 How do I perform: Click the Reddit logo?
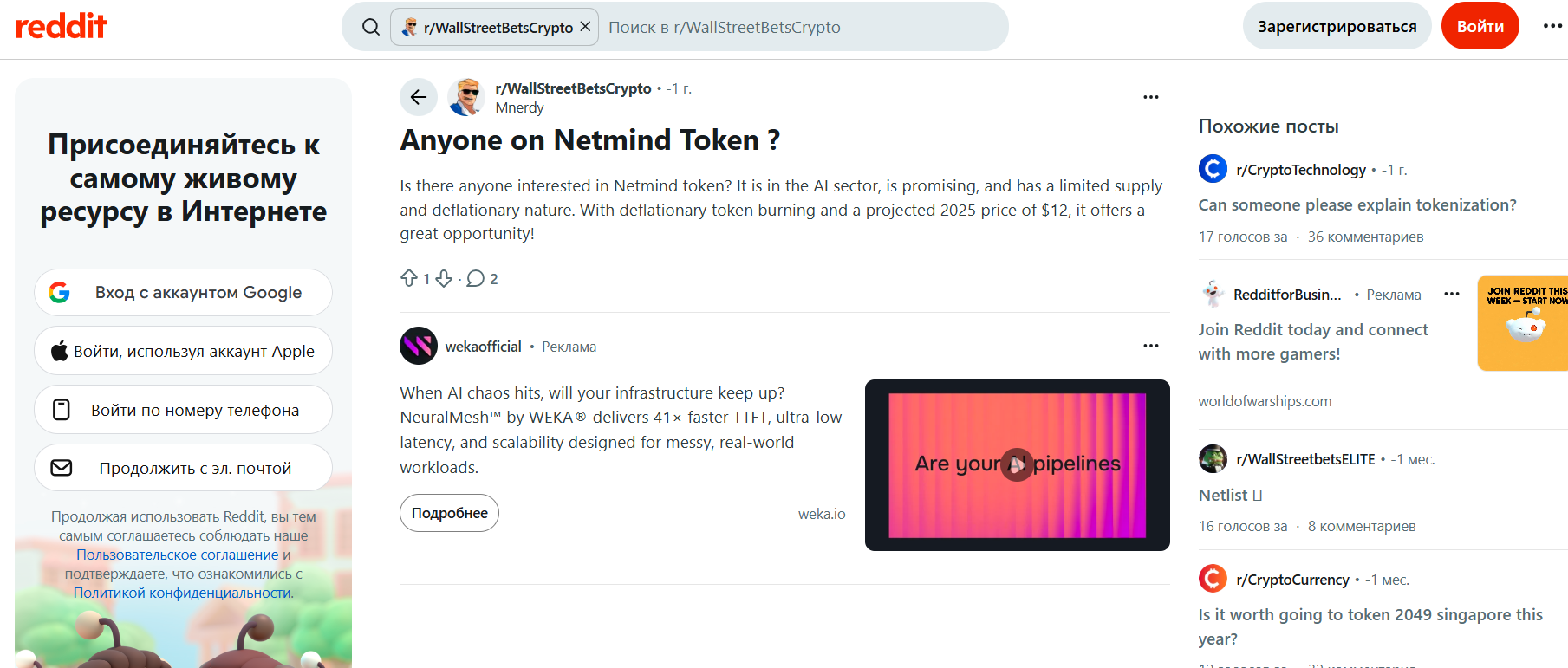[x=61, y=26]
